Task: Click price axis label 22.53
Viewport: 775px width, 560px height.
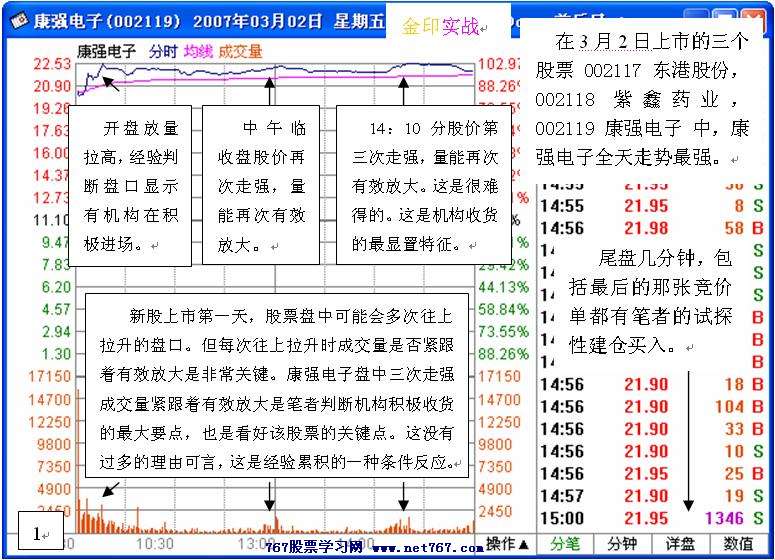Action: (52, 64)
